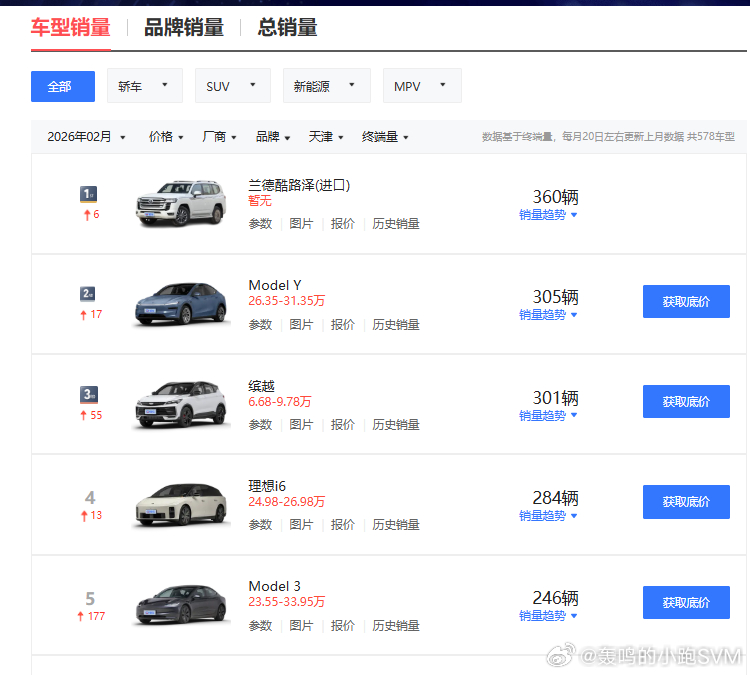Open the 天津 city dropdown
Viewport: 750px width, 675px height.
tap(326, 137)
